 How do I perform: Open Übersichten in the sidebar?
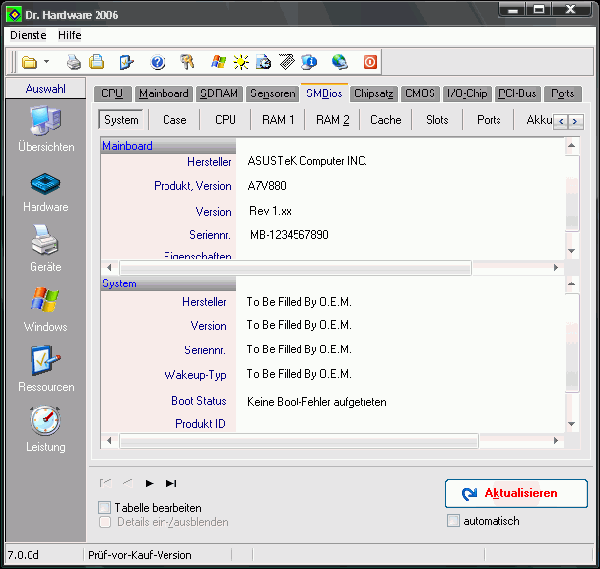click(46, 129)
